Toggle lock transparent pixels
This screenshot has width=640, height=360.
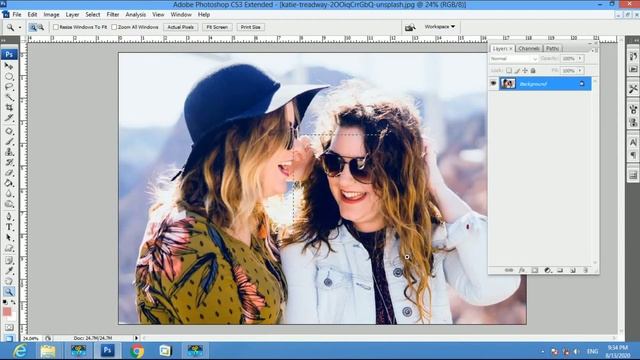click(x=509, y=71)
